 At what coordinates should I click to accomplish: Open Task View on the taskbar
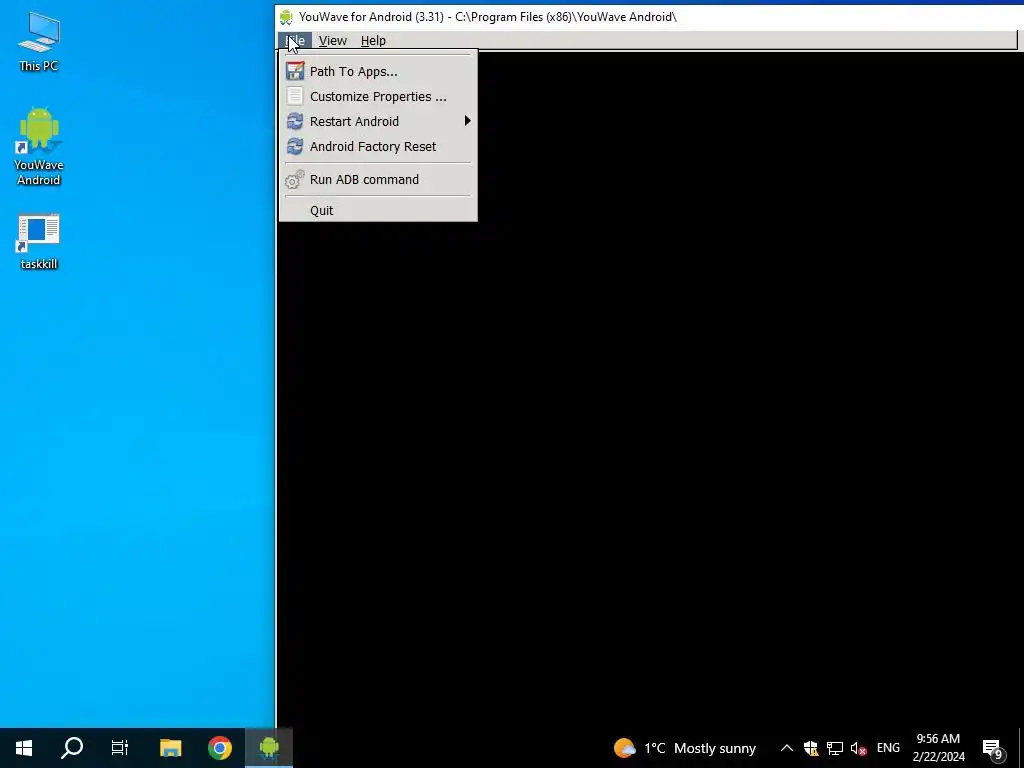coord(120,748)
